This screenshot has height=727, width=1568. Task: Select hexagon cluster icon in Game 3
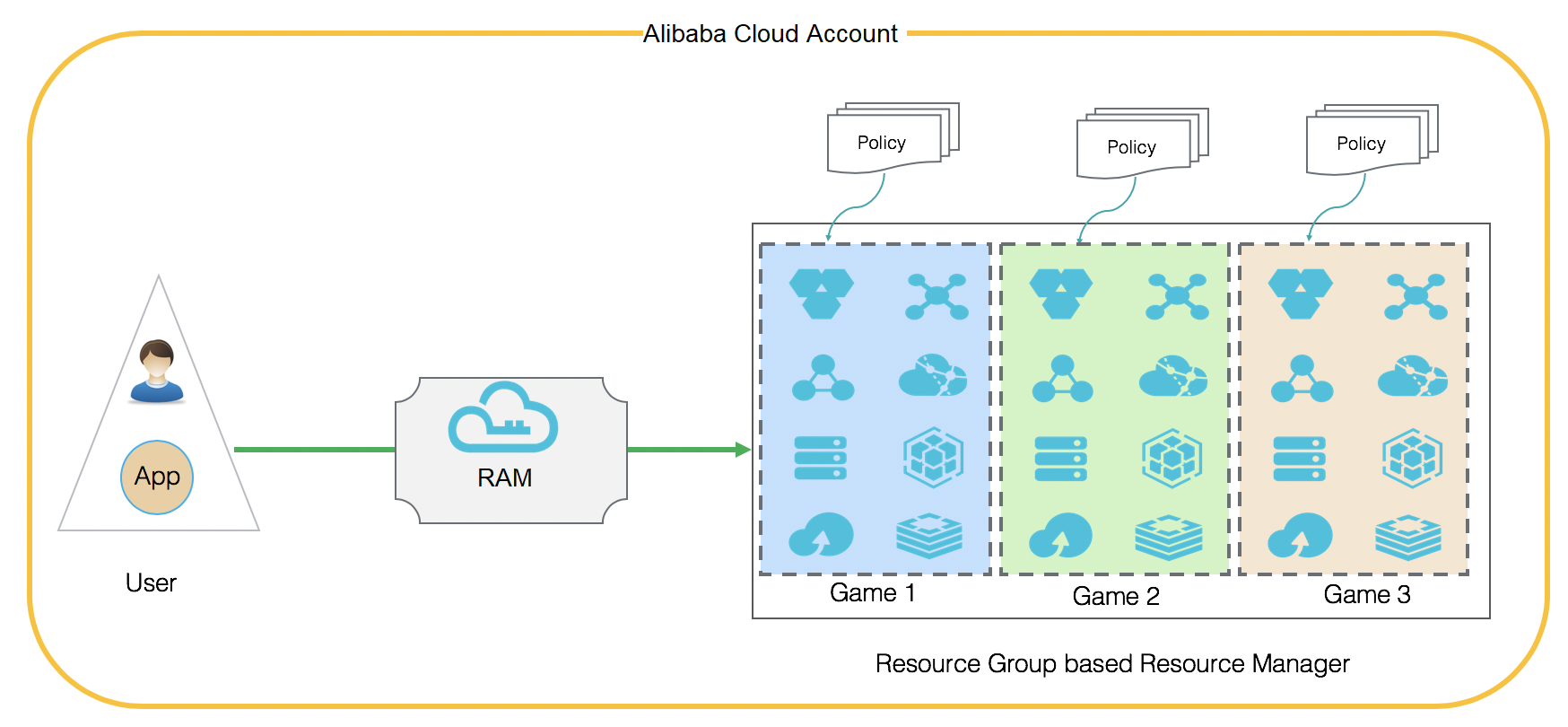[x=1301, y=293]
